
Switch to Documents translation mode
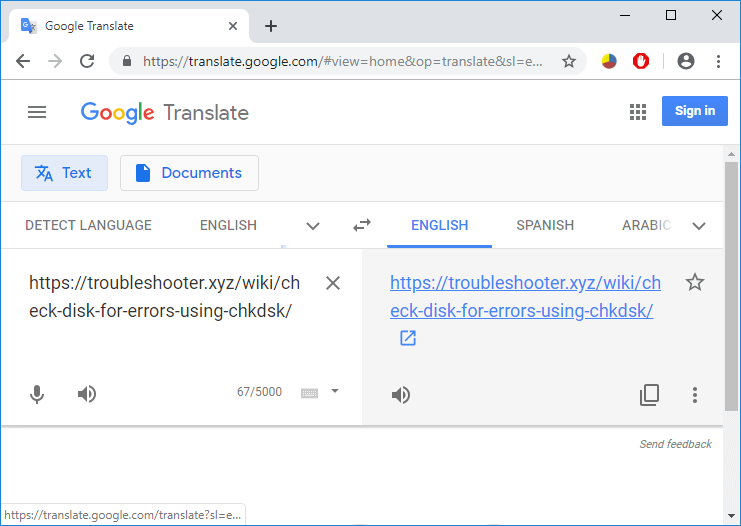189,173
